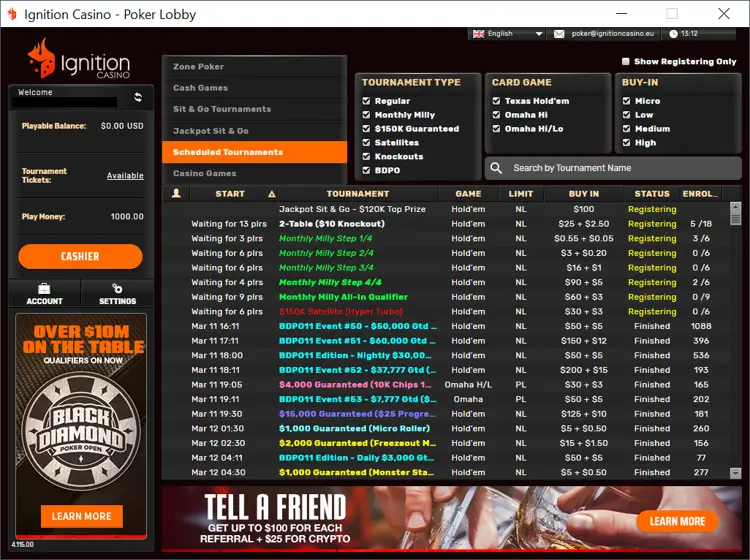Screen dimensions: 750x560
Task: Click the envelope mail icon
Action: pos(559,34)
